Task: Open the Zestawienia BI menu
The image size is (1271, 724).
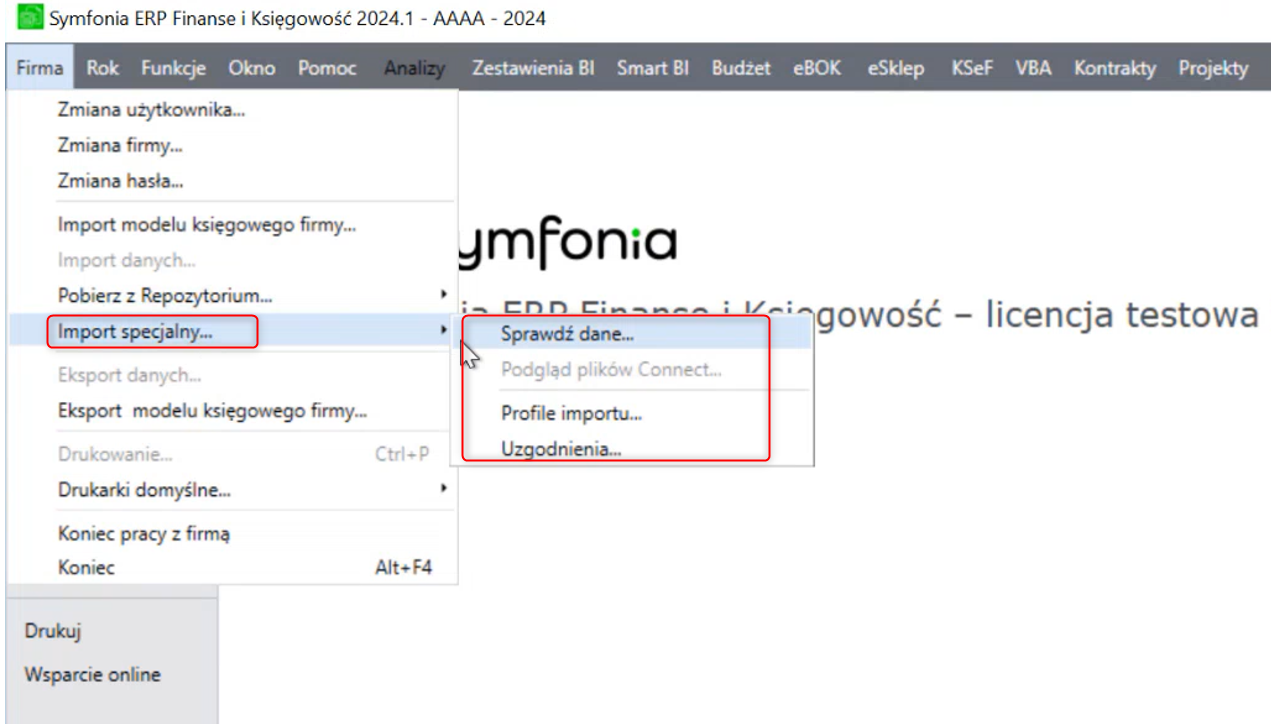Action: pos(533,68)
